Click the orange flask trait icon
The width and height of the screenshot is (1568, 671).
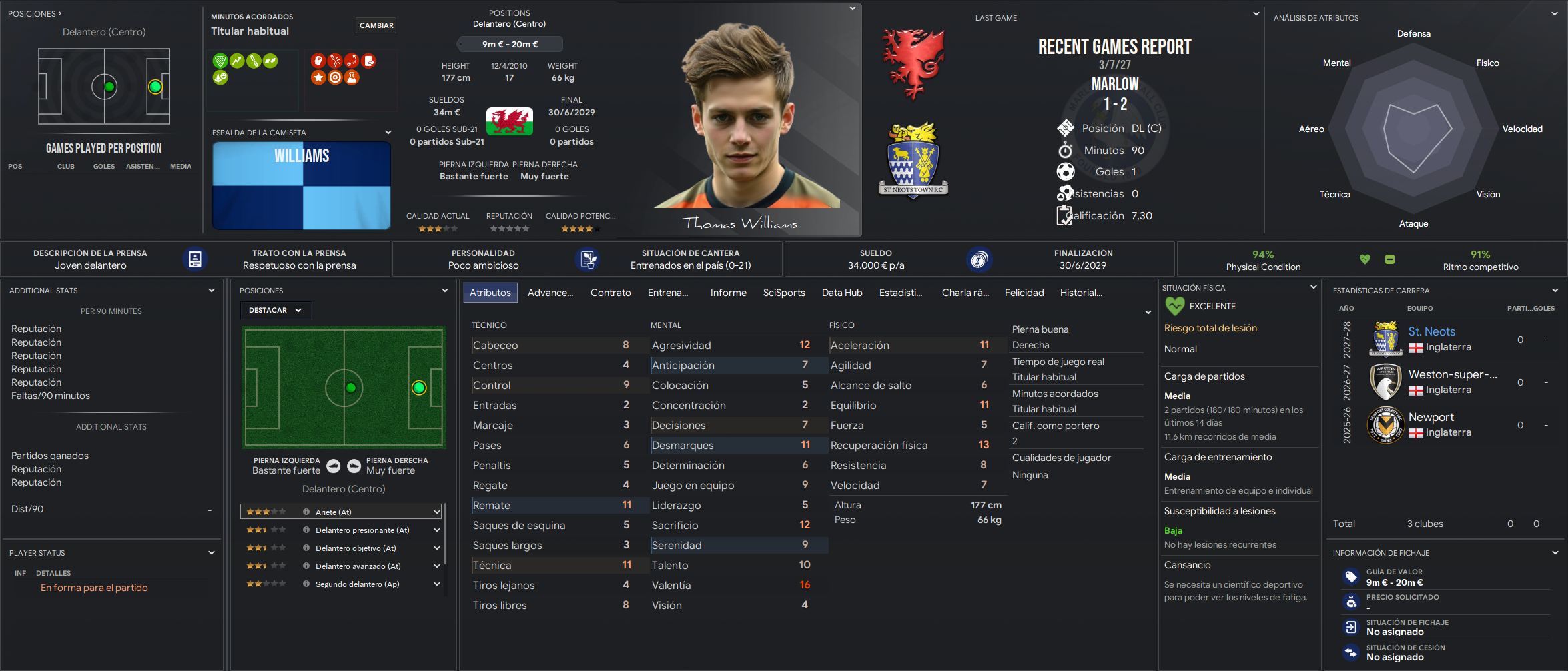(x=352, y=77)
